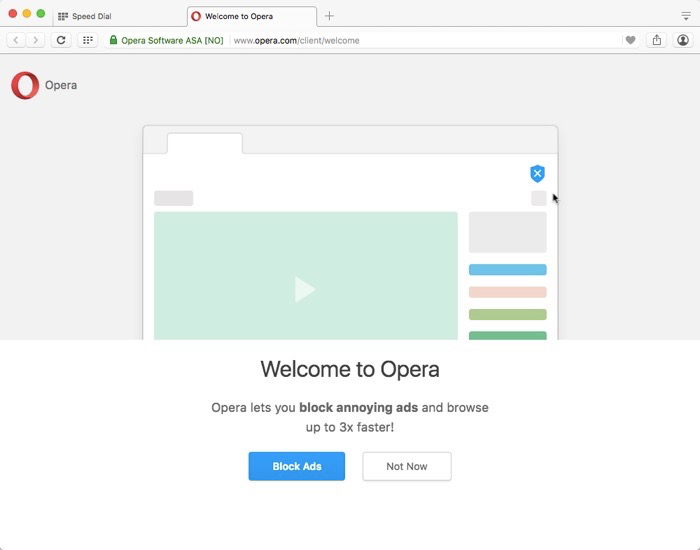This screenshot has width=700, height=550.
Task: Click the Welcome to Opera heading
Action: coord(350,369)
